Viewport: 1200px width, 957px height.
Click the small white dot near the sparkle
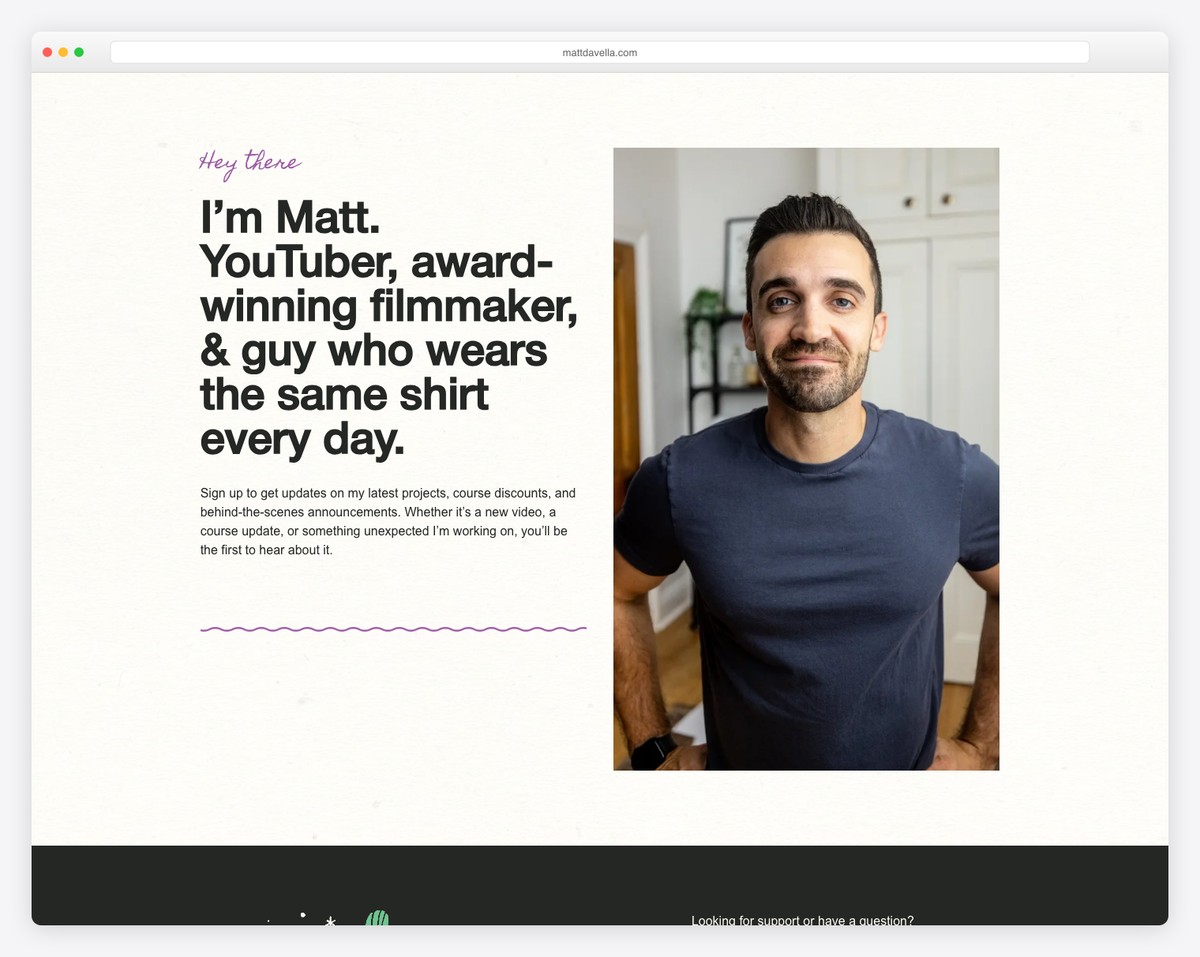click(x=303, y=914)
